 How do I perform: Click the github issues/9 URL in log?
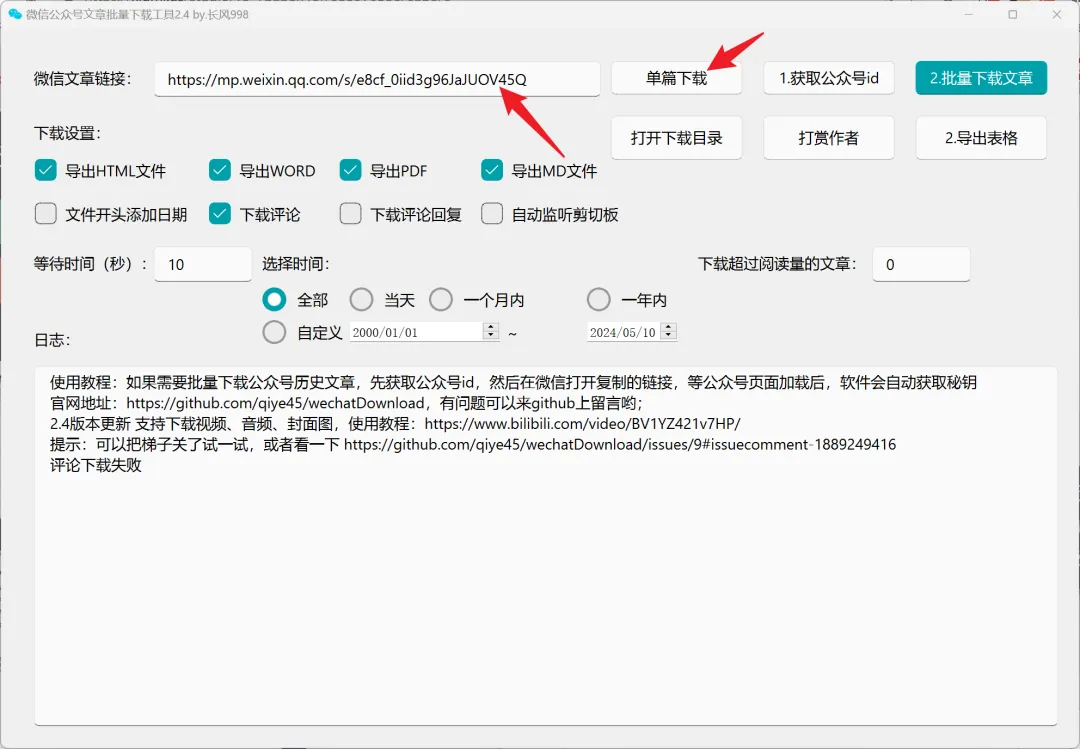[x=620, y=444]
